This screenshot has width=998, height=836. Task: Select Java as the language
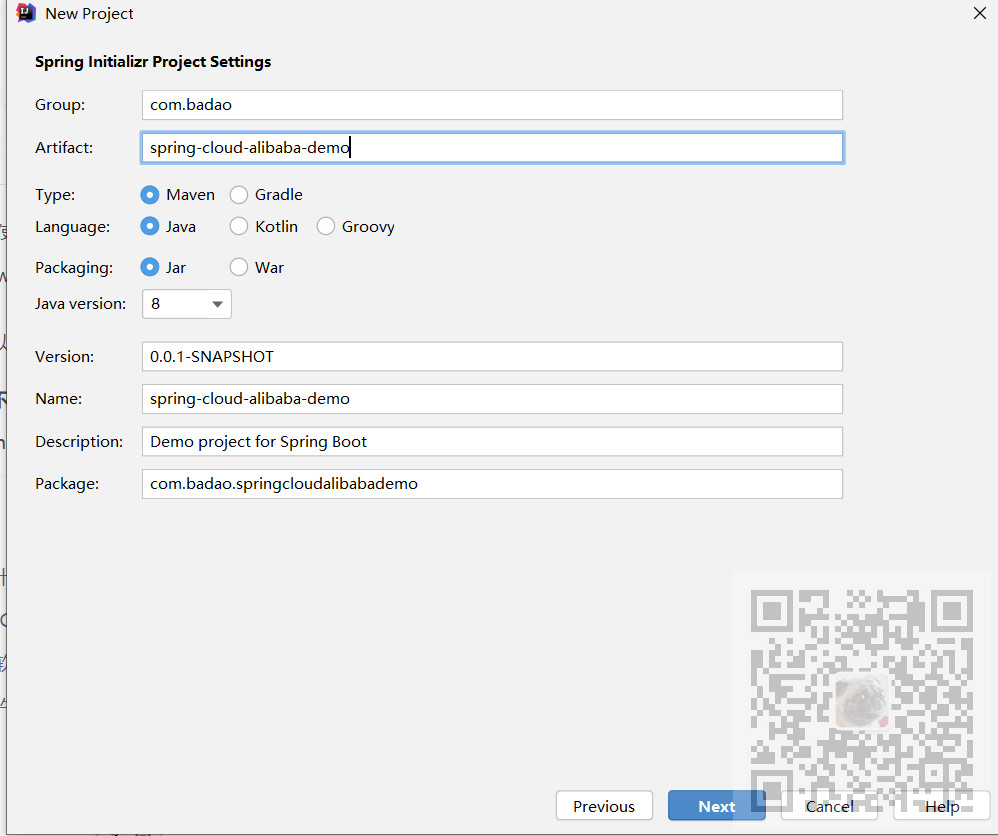click(150, 227)
